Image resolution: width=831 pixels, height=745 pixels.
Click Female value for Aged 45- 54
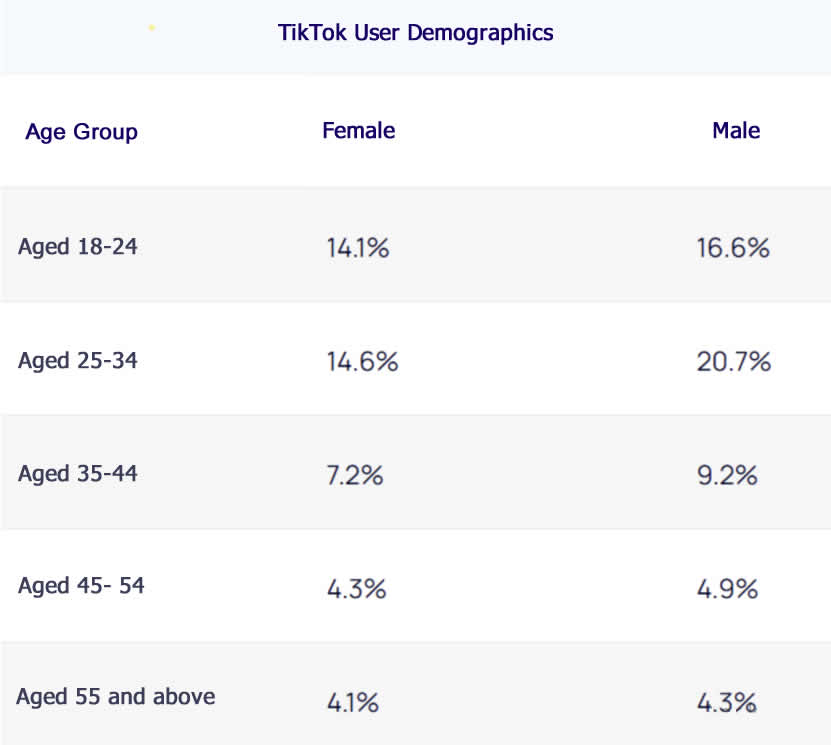coord(356,589)
